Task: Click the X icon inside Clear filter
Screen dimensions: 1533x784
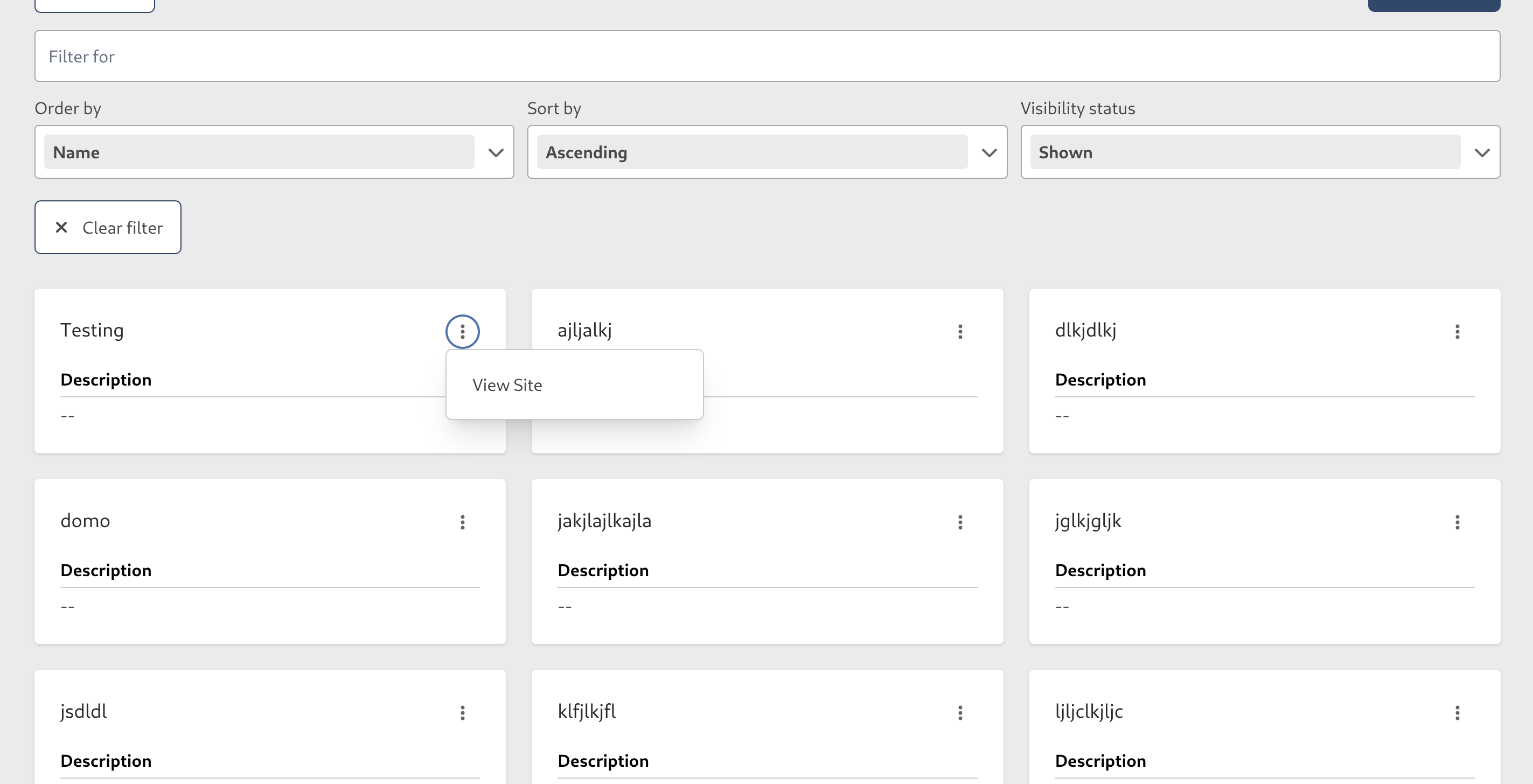Action: point(61,227)
